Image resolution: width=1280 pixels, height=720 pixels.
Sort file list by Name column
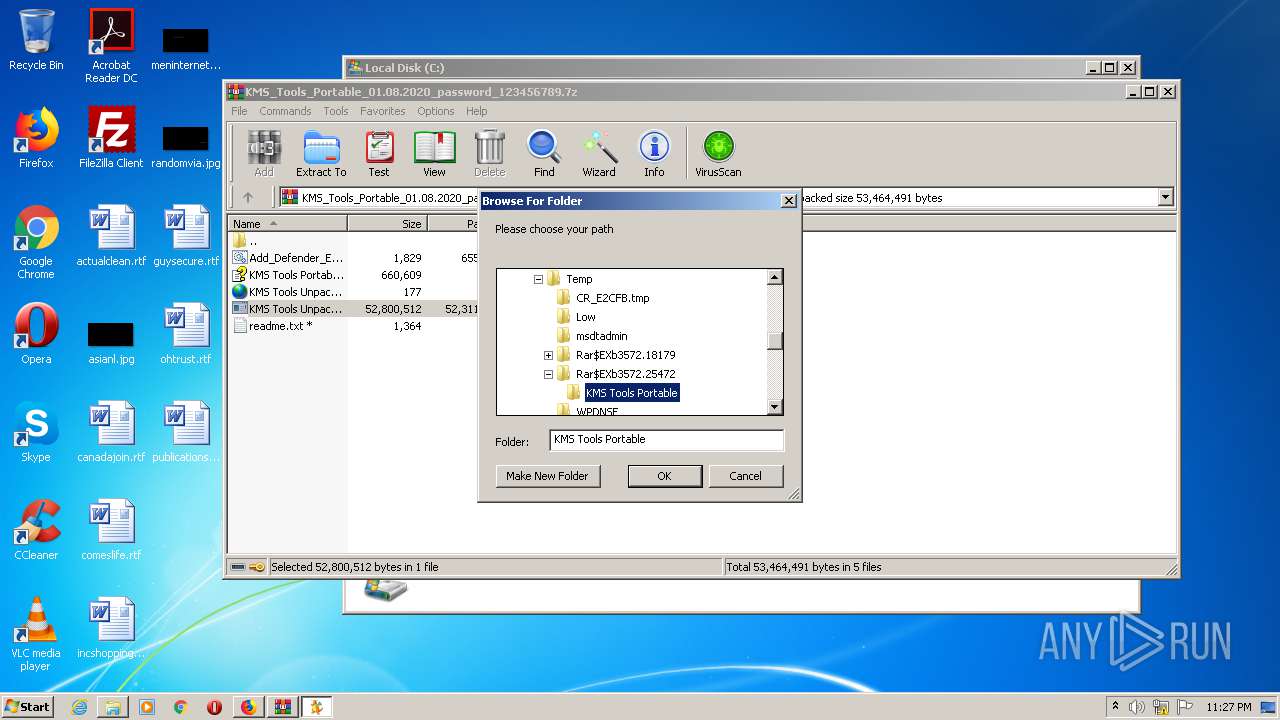pos(288,224)
